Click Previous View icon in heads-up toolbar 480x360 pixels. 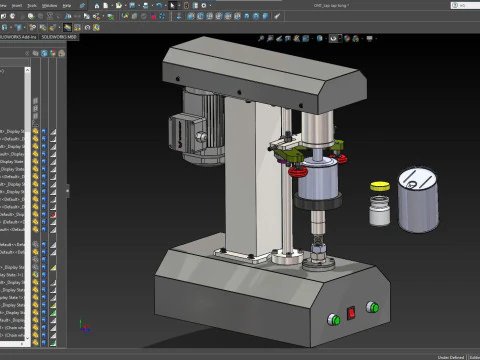coord(279,39)
